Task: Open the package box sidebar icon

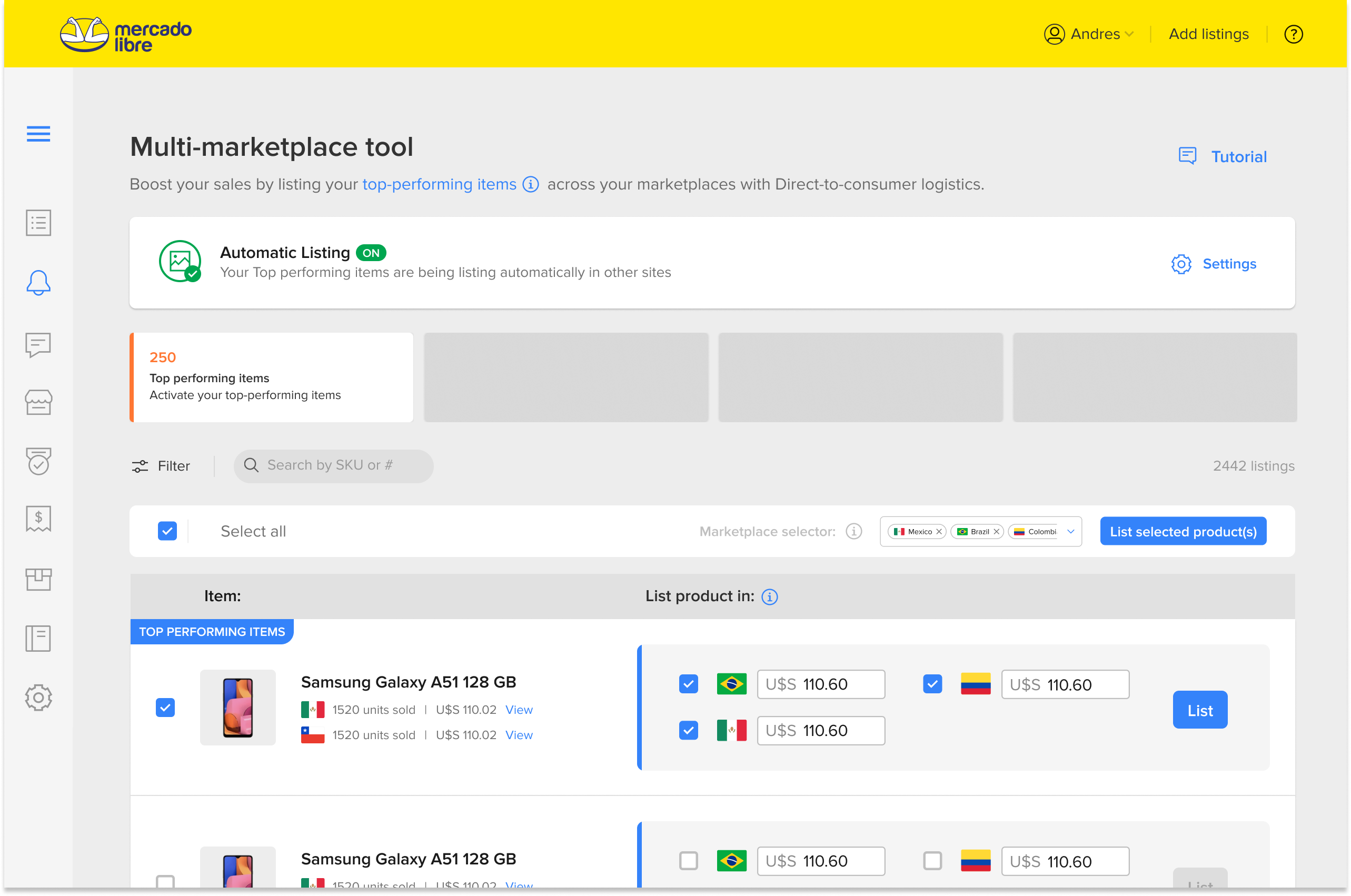Action: click(x=38, y=580)
